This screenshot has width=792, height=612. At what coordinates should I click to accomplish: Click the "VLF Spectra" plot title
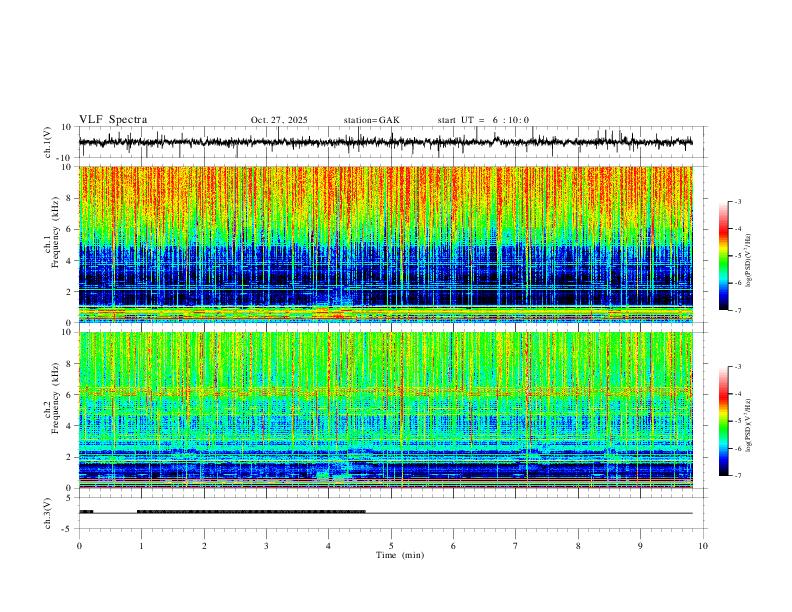pyautogui.click(x=113, y=120)
